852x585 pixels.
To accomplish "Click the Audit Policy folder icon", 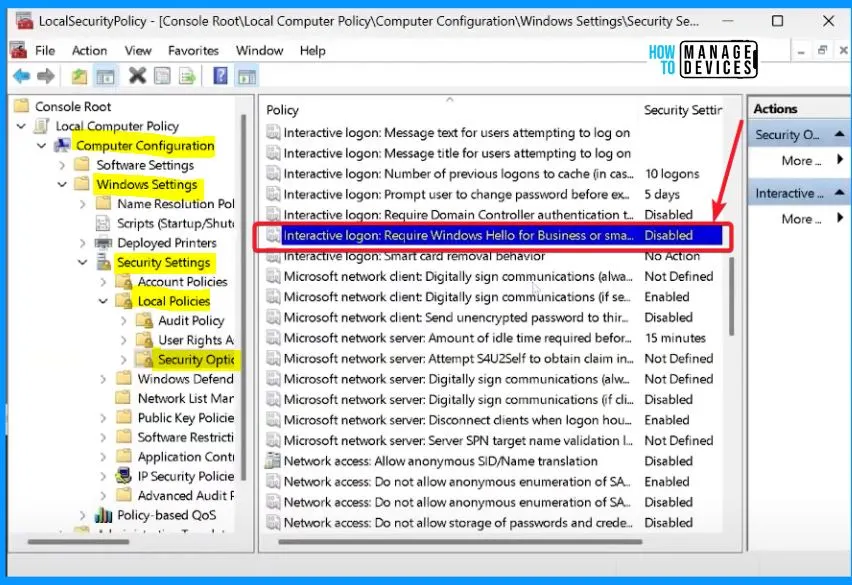I will pos(145,320).
